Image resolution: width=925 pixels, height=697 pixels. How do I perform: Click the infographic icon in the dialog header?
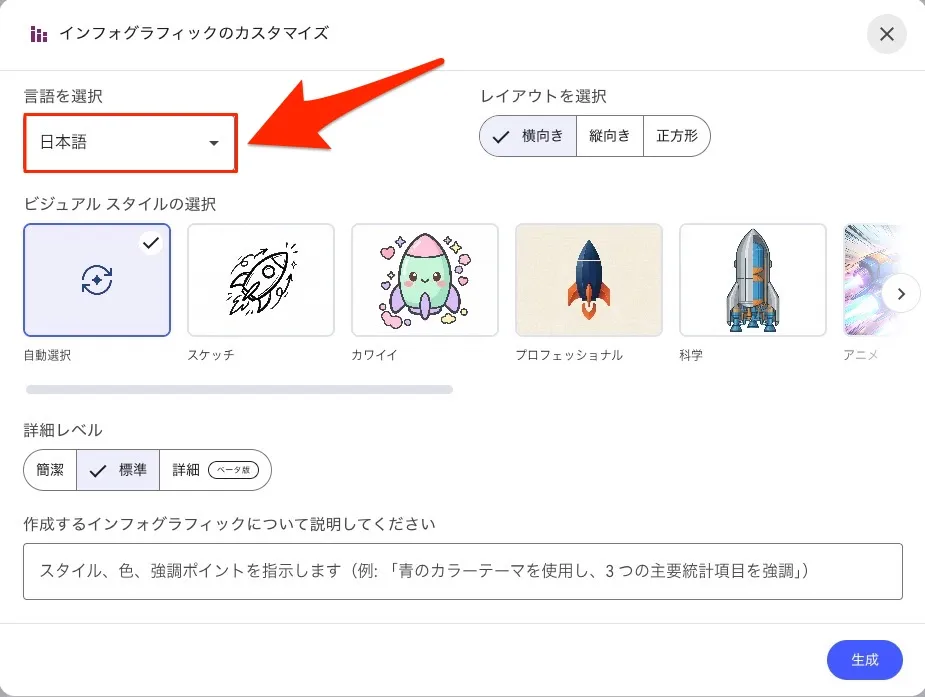39,35
